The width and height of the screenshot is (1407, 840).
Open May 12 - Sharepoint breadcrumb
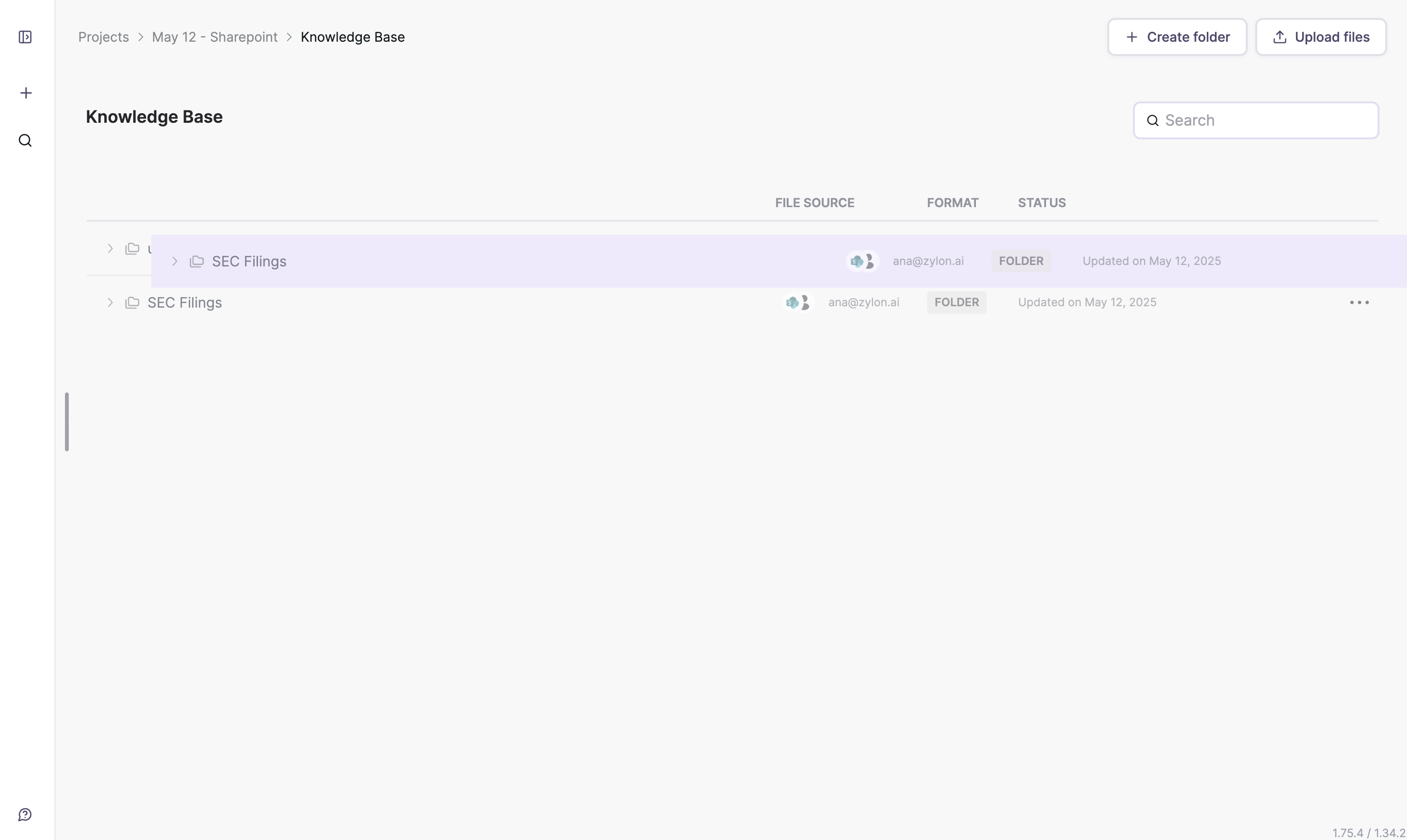coord(215,37)
